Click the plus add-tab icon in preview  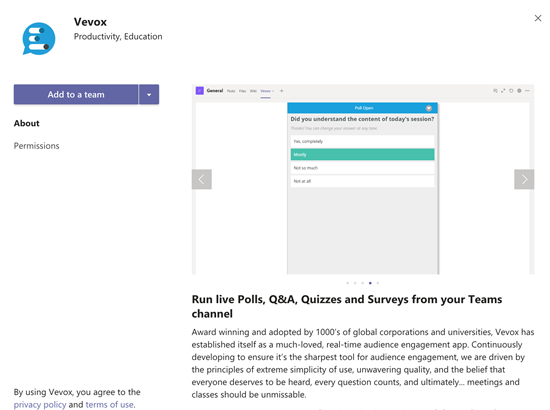pyautogui.click(x=281, y=91)
